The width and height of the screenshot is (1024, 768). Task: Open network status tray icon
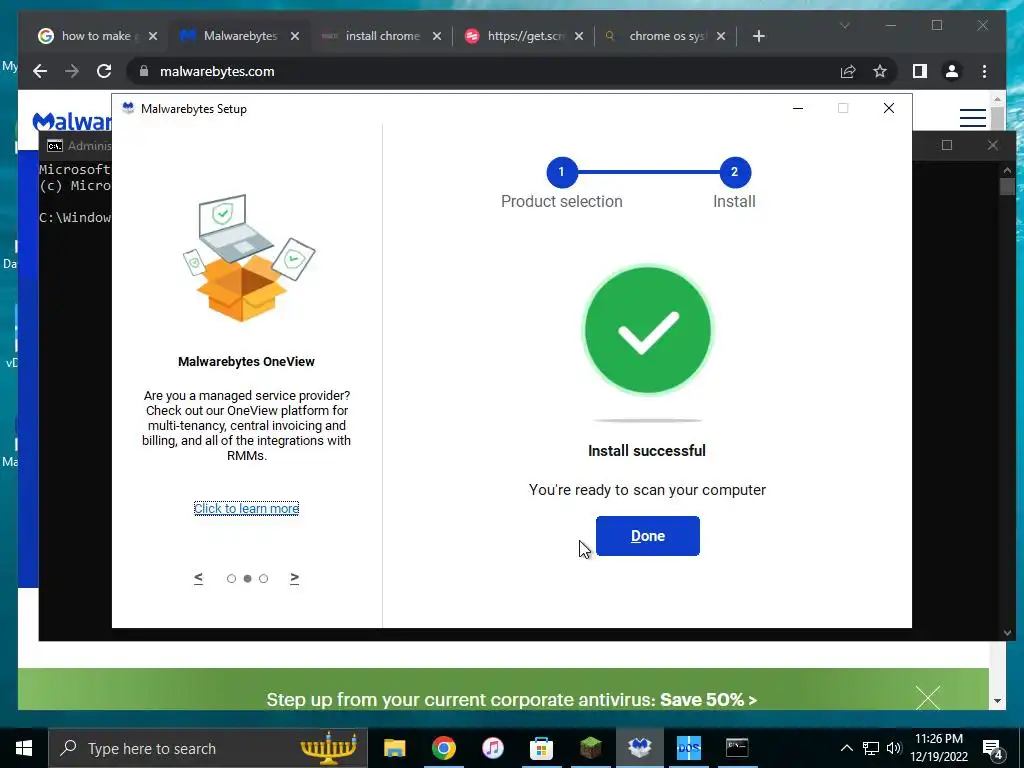pyautogui.click(x=871, y=748)
